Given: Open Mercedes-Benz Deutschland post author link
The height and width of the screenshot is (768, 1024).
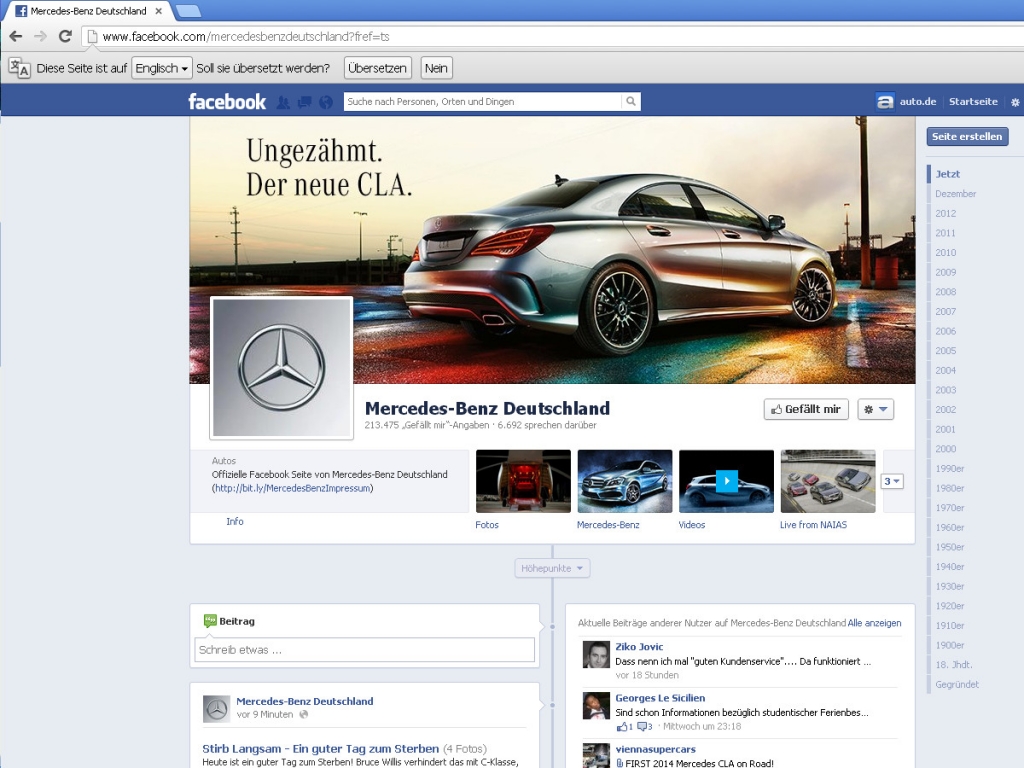Looking at the screenshot, I should (304, 701).
